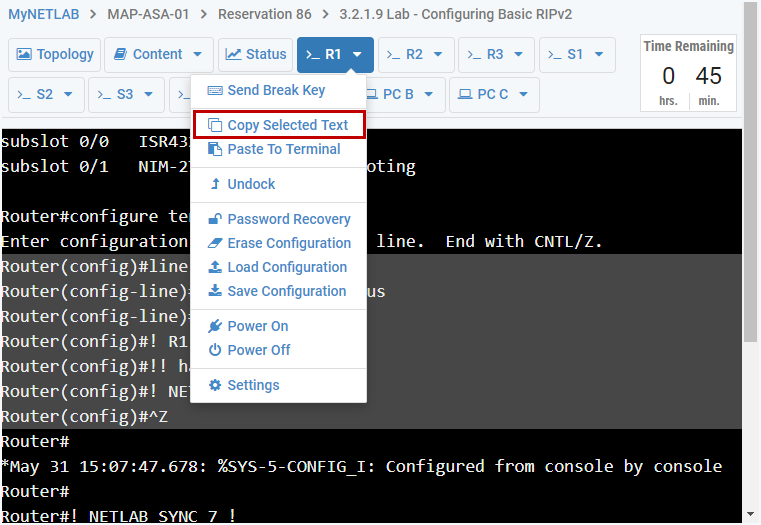This screenshot has height=525, width=761.
Task: Switch to the Status tab
Action: tap(255, 55)
